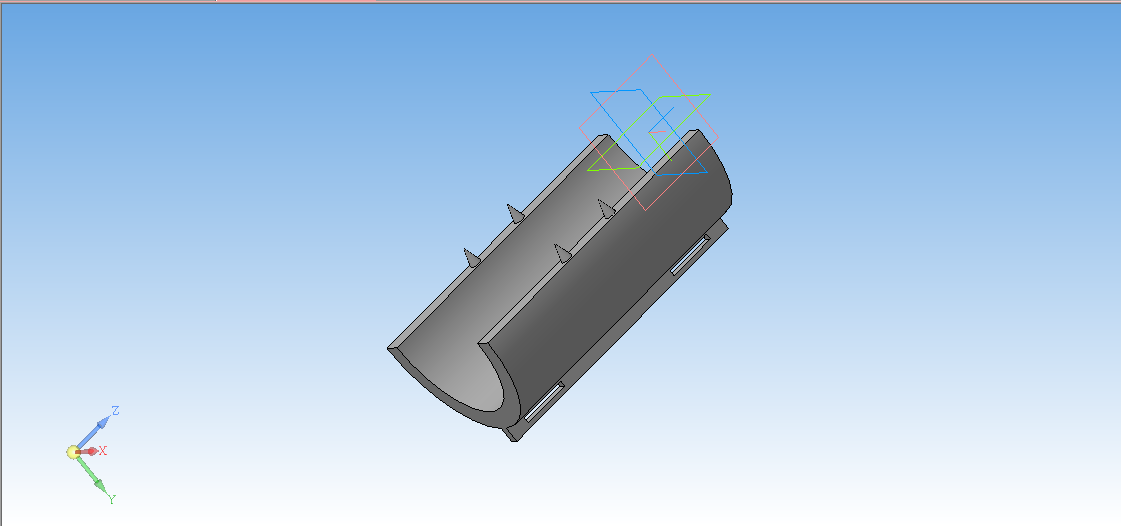Pick the rectangular slot near the far end
The width and height of the screenshot is (1121, 526).
(x=690, y=254)
